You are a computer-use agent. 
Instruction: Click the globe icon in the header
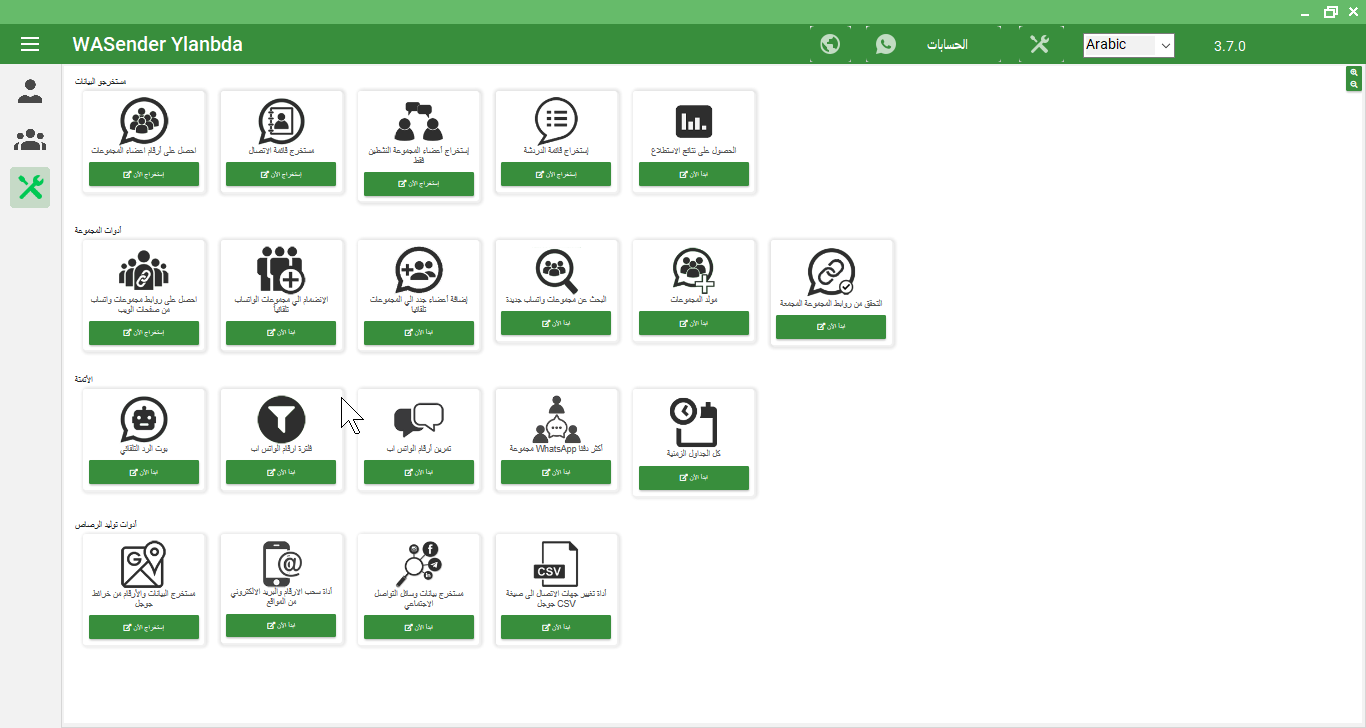(x=829, y=44)
